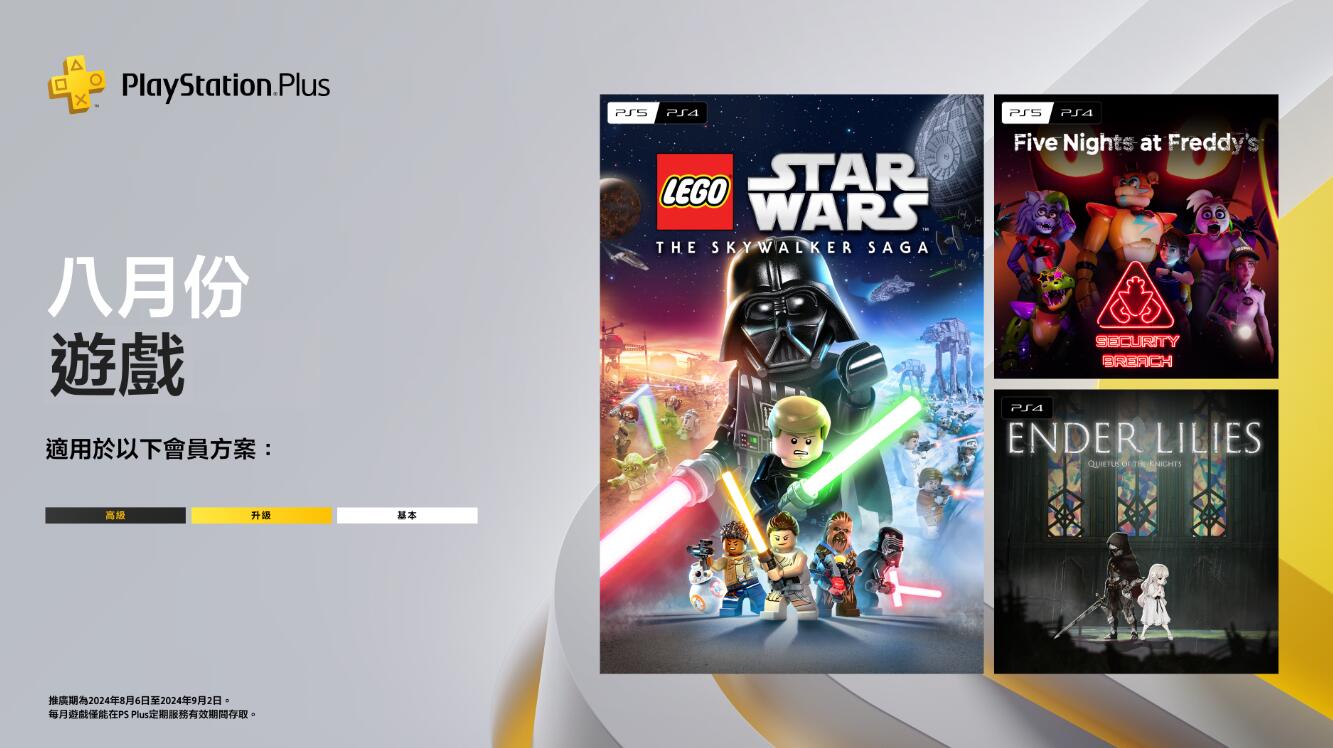1333x748 pixels.
Task: Click the Star Wars title logo
Action: (838, 191)
